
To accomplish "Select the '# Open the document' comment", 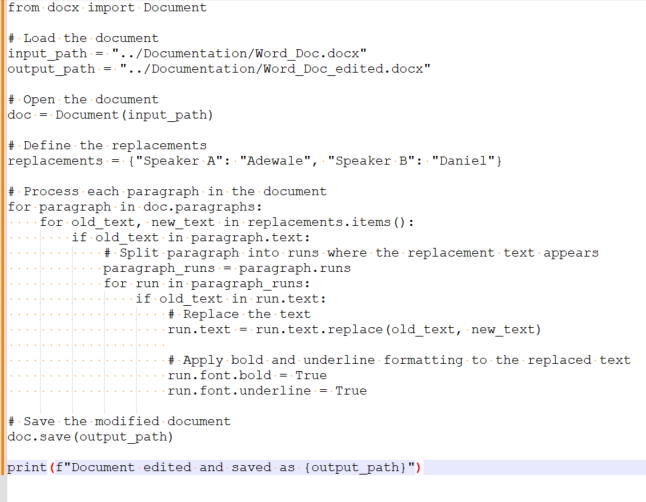I will pyautogui.click(x=83, y=100).
